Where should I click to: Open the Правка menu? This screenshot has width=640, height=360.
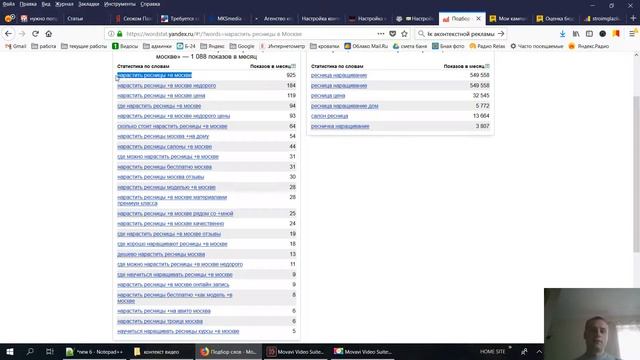coord(28,4)
